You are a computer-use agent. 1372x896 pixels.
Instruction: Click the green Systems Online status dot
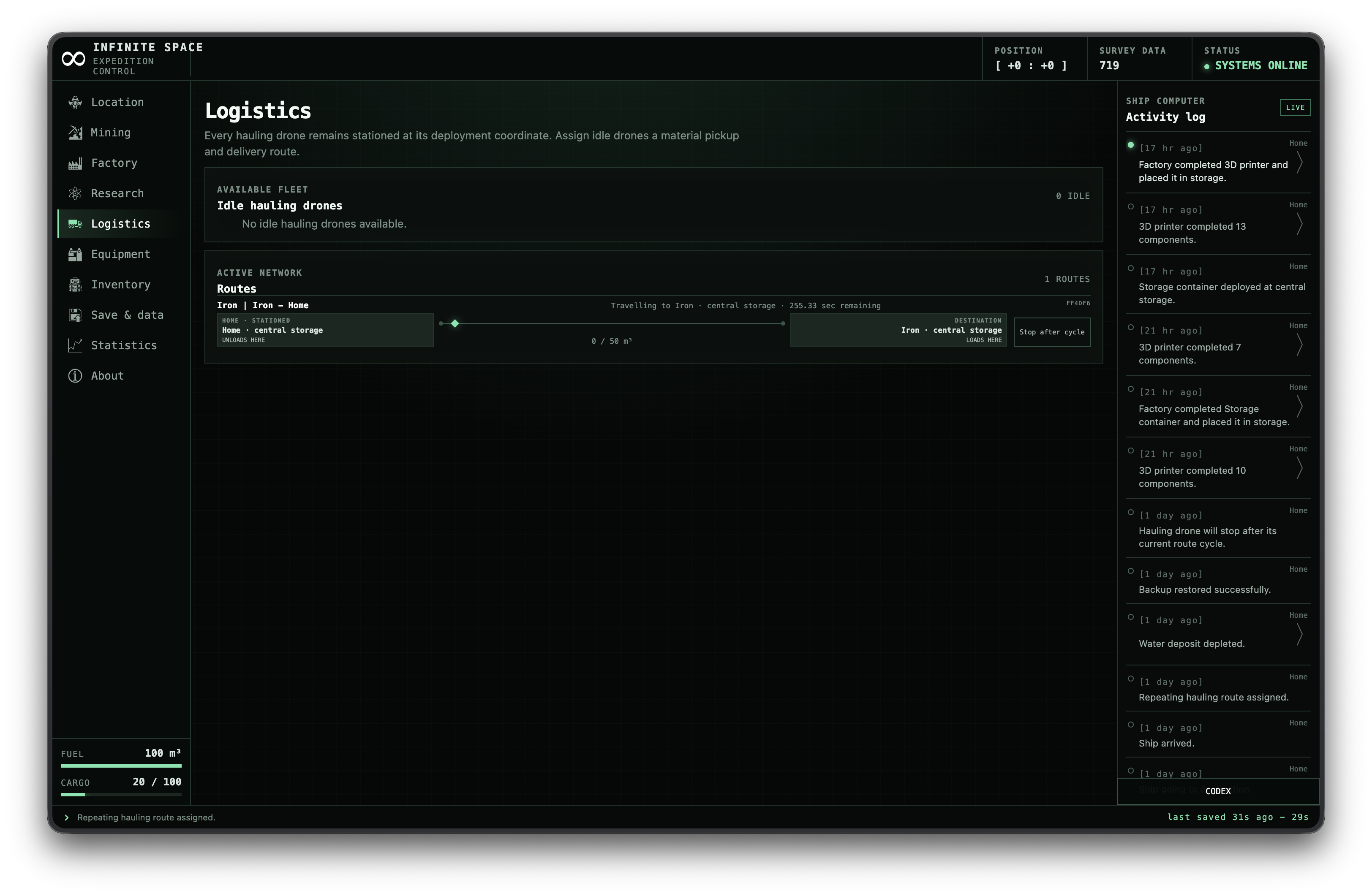click(x=1206, y=66)
